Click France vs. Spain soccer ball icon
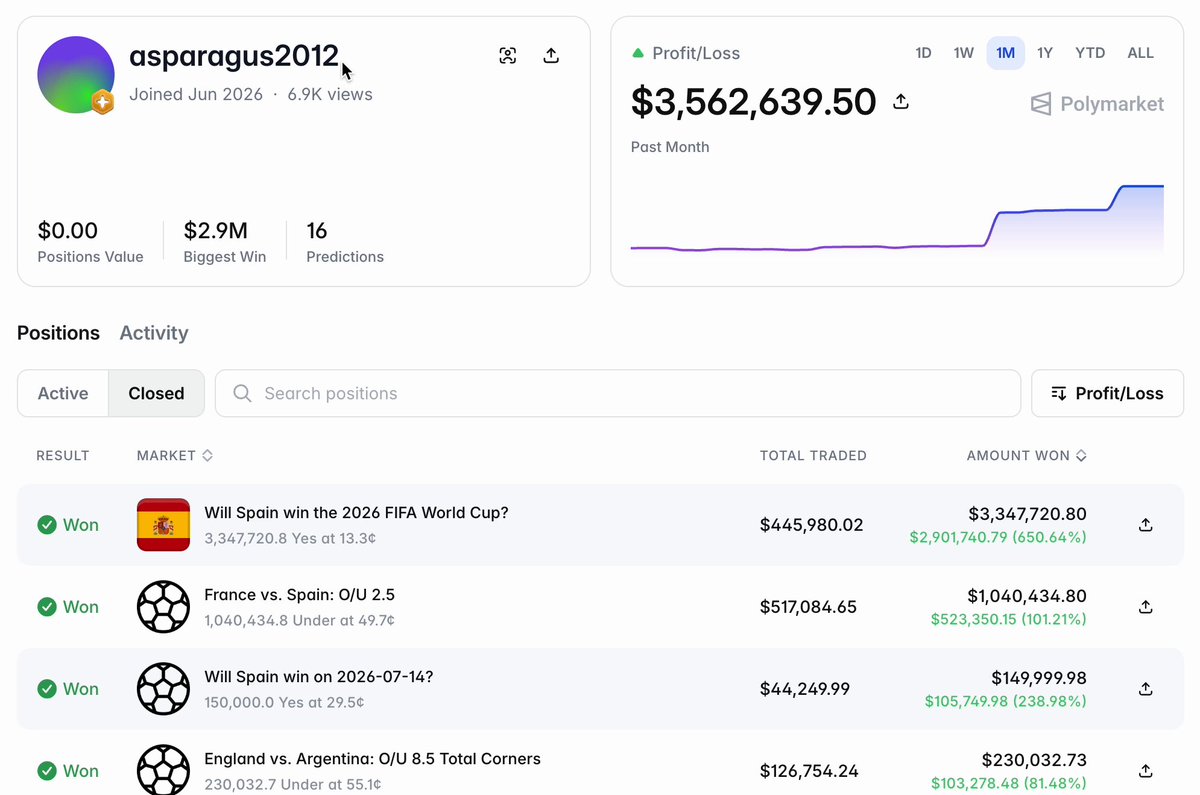Viewport: 1200px width, 795px height. coord(163,607)
